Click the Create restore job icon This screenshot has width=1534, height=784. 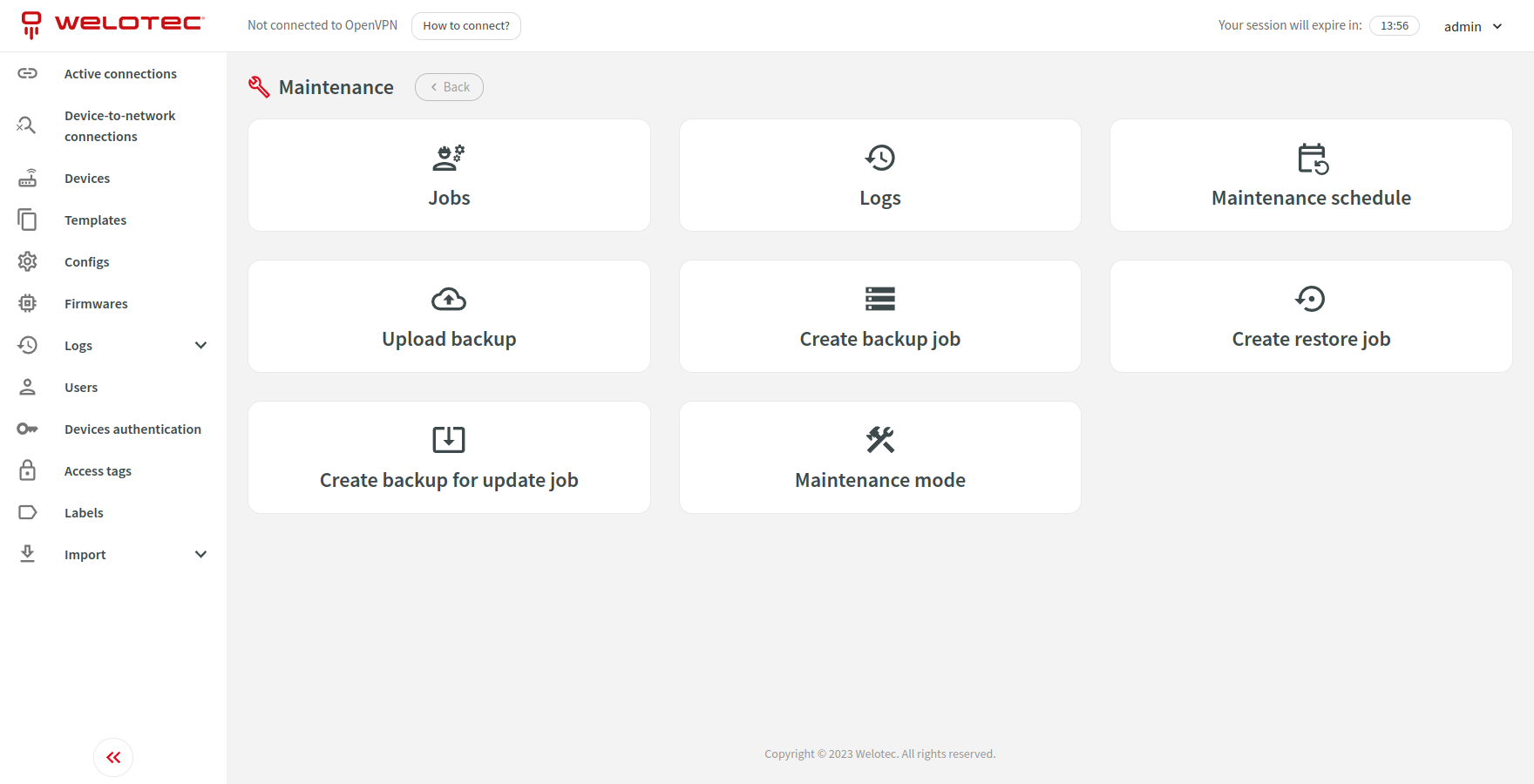[x=1310, y=299]
